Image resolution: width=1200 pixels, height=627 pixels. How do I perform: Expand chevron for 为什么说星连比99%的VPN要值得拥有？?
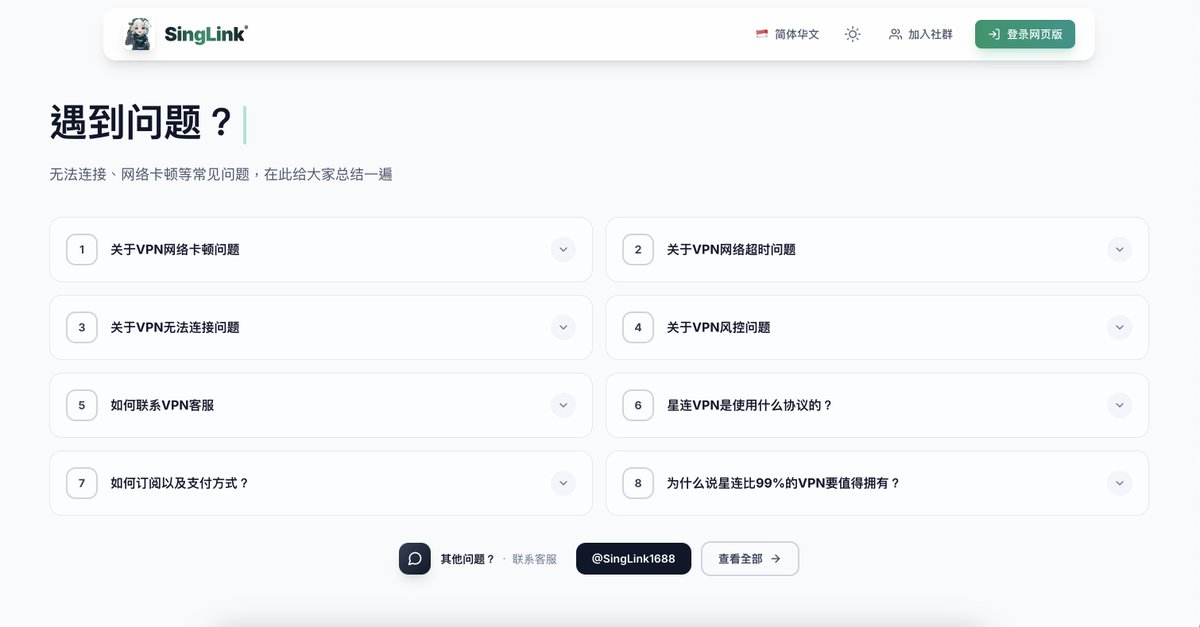pos(1119,483)
